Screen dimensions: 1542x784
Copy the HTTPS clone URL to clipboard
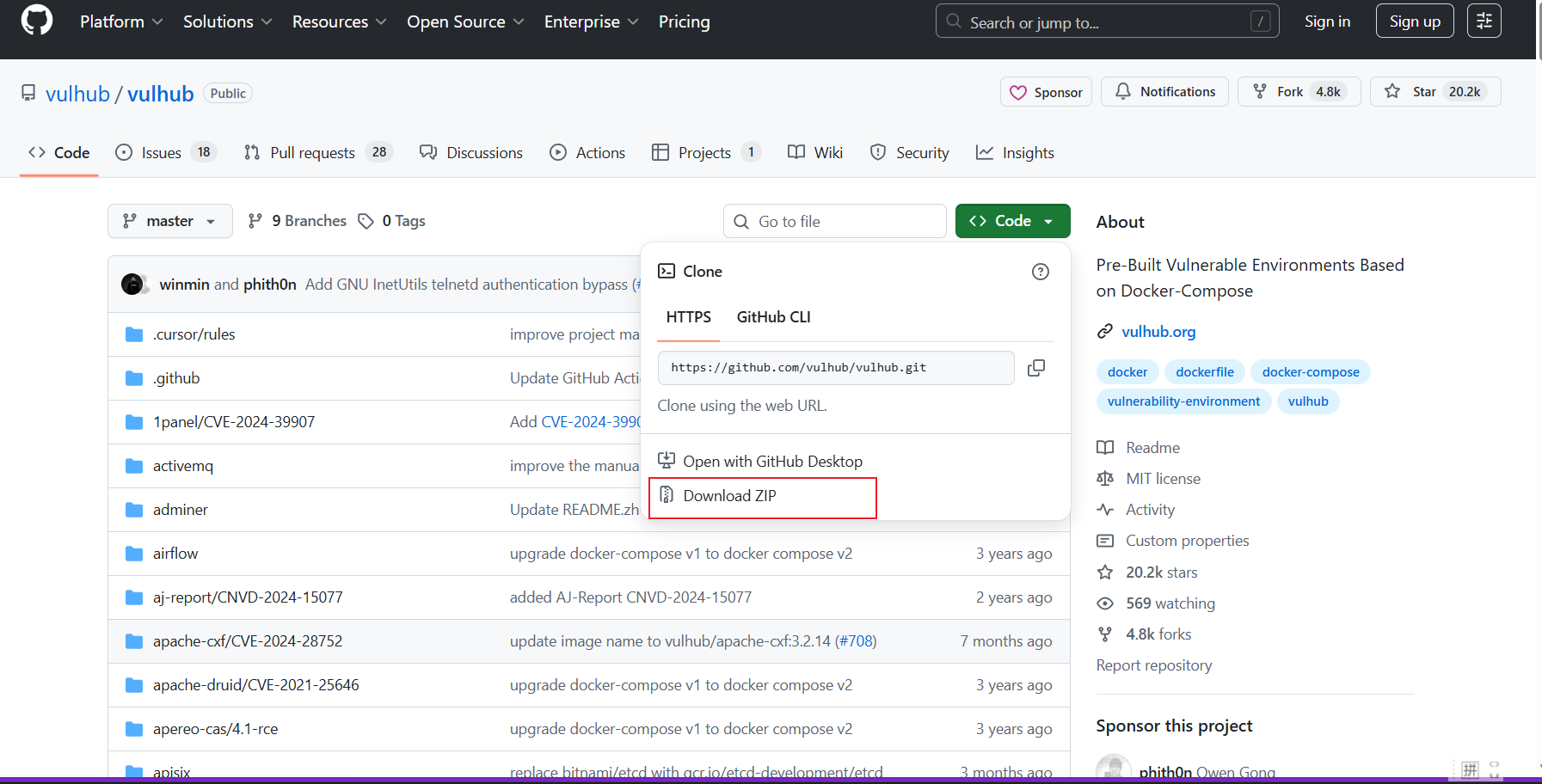(1036, 368)
